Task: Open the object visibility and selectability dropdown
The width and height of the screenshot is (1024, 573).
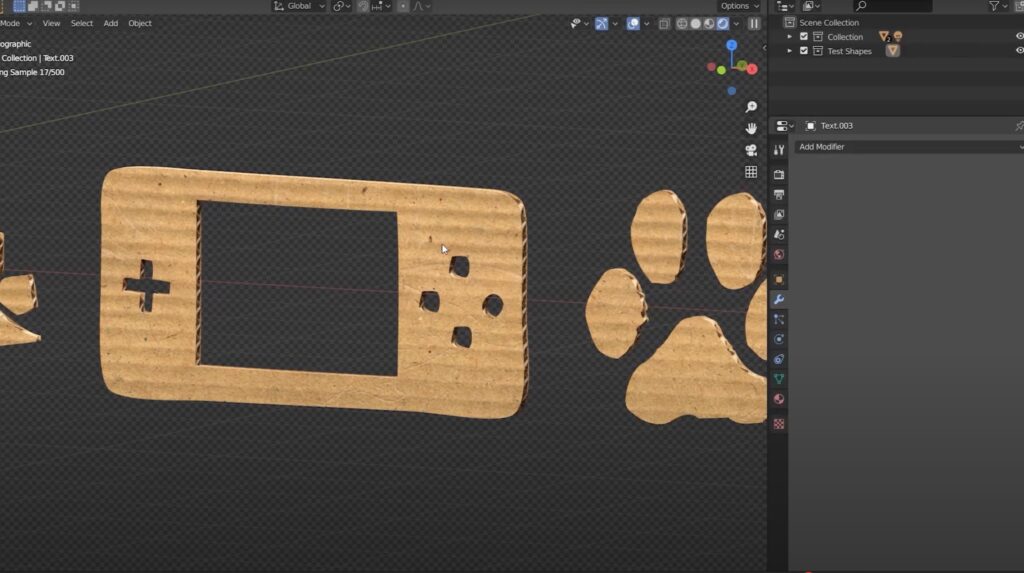Action: tap(579, 24)
